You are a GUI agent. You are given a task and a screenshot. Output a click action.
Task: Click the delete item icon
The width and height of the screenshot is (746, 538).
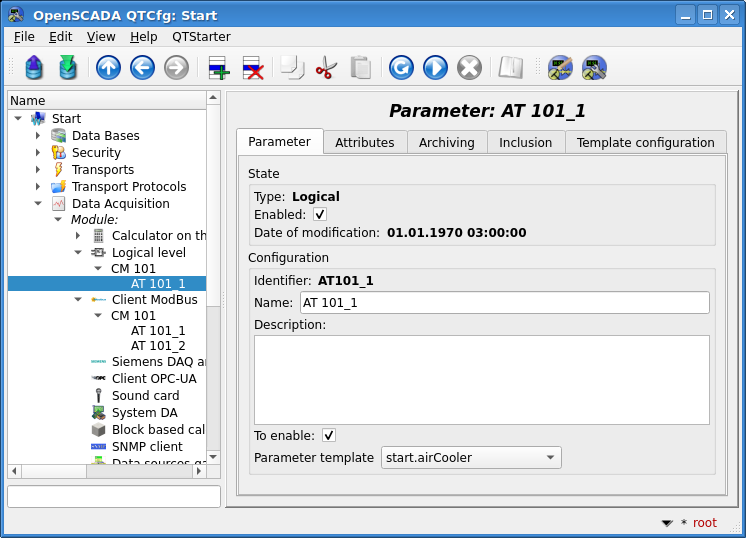click(252, 68)
